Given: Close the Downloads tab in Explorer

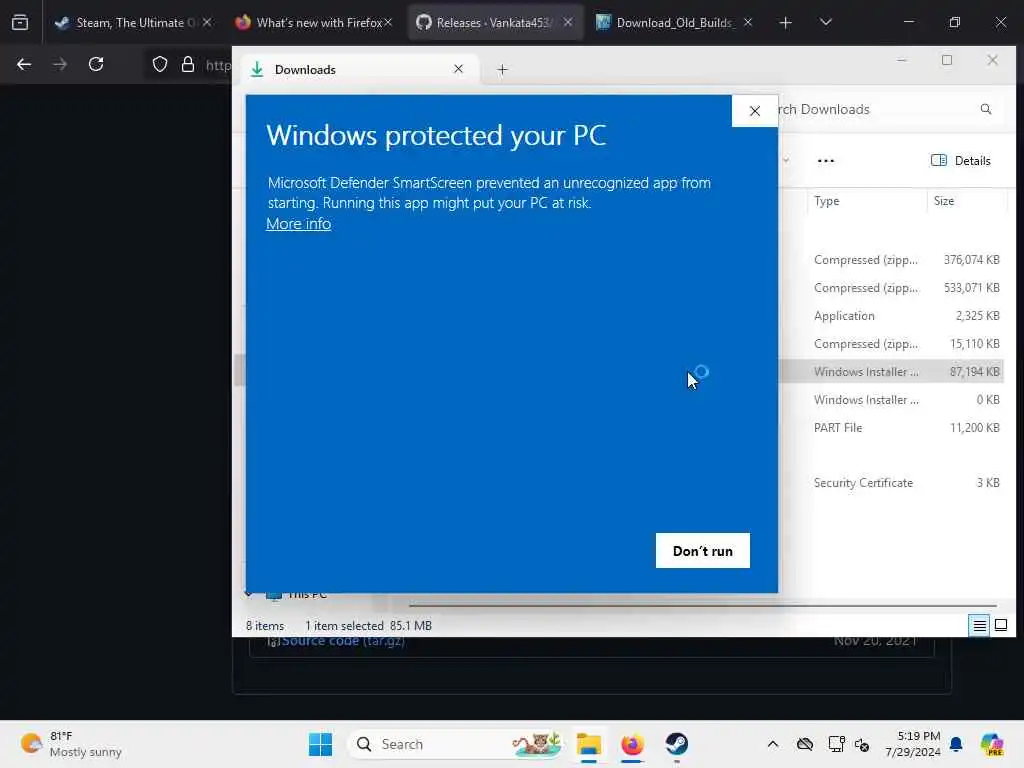Looking at the screenshot, I should click(x=458, y=69).
